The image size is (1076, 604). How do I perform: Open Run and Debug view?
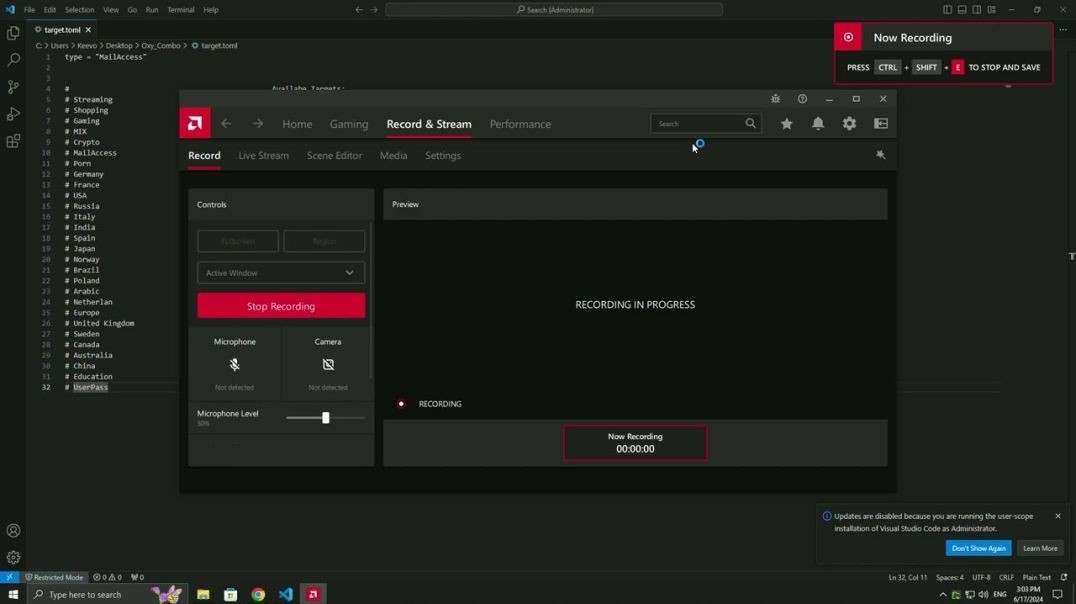click(x=13, y=114)
